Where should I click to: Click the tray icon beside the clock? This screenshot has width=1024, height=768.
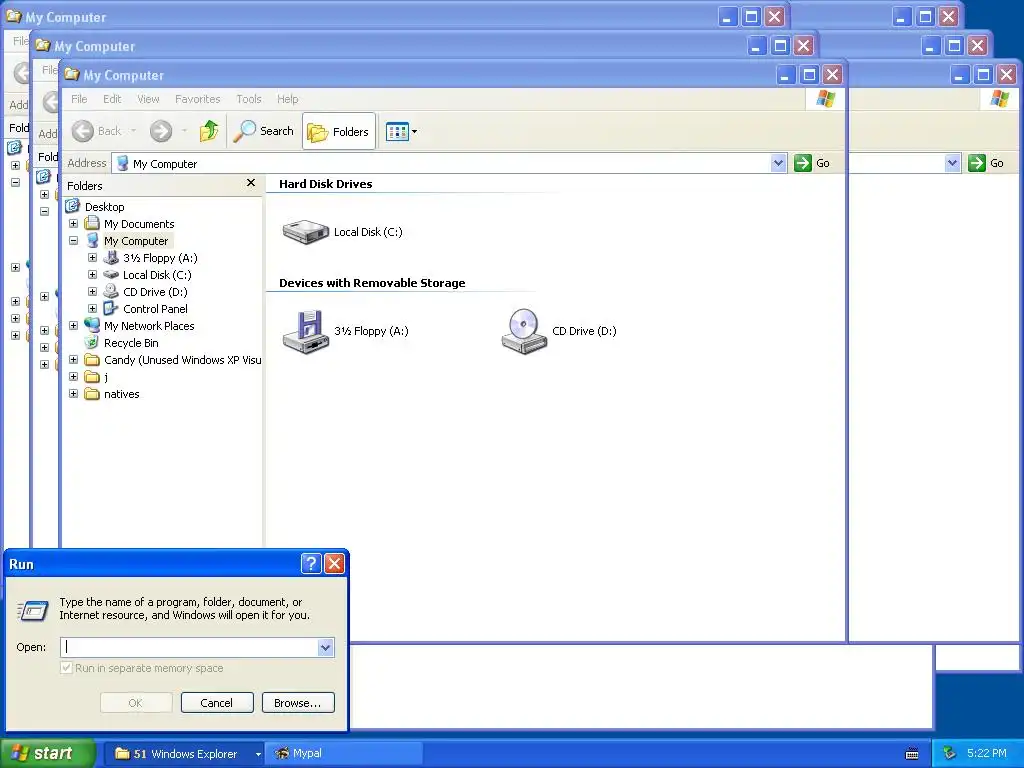point(949,754)
